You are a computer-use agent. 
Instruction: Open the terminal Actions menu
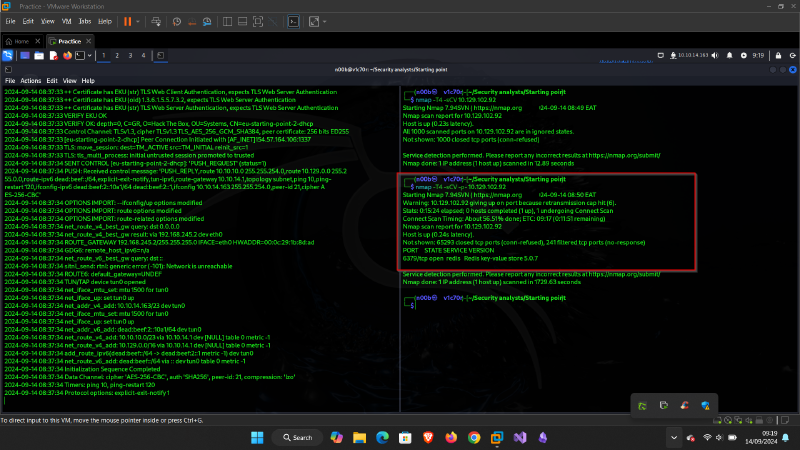31,80
